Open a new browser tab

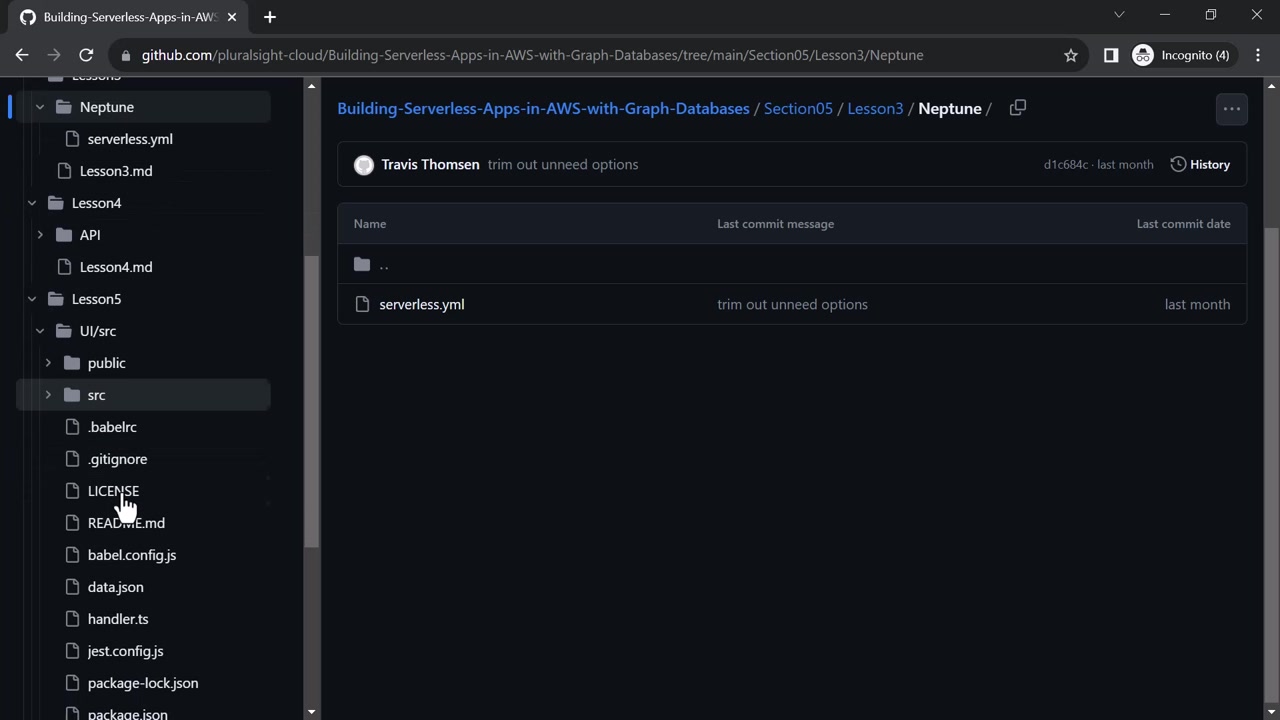coord(270,17)
